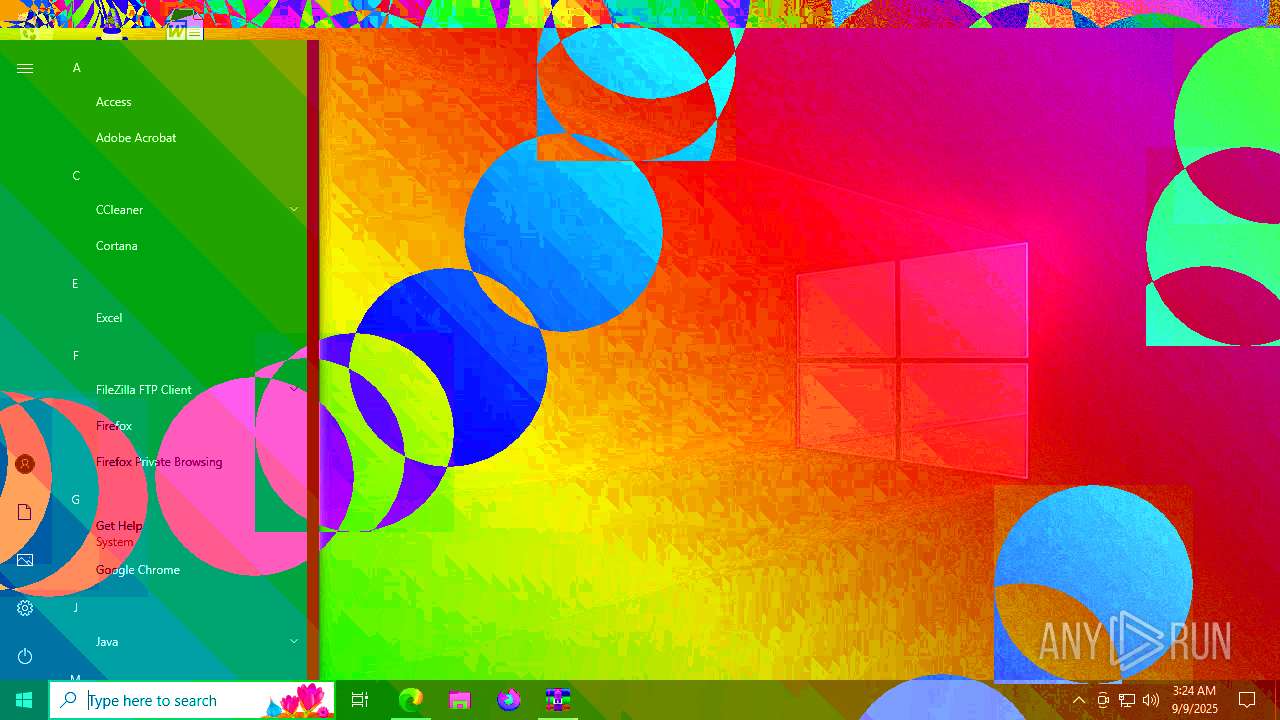Image resolution: width=1280 pixels, height=720 pixels.
Task: Launch Excel from the app list
Action: [109, 318]
